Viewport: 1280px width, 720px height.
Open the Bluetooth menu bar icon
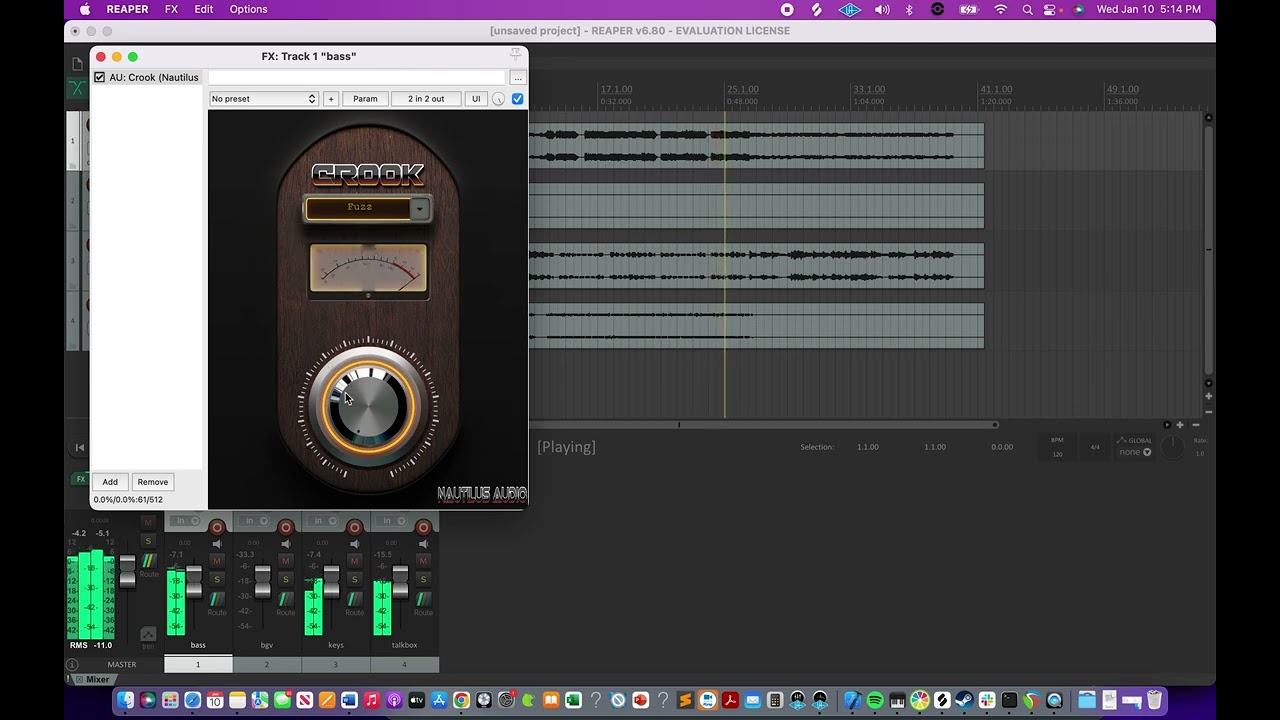point(910,9)
